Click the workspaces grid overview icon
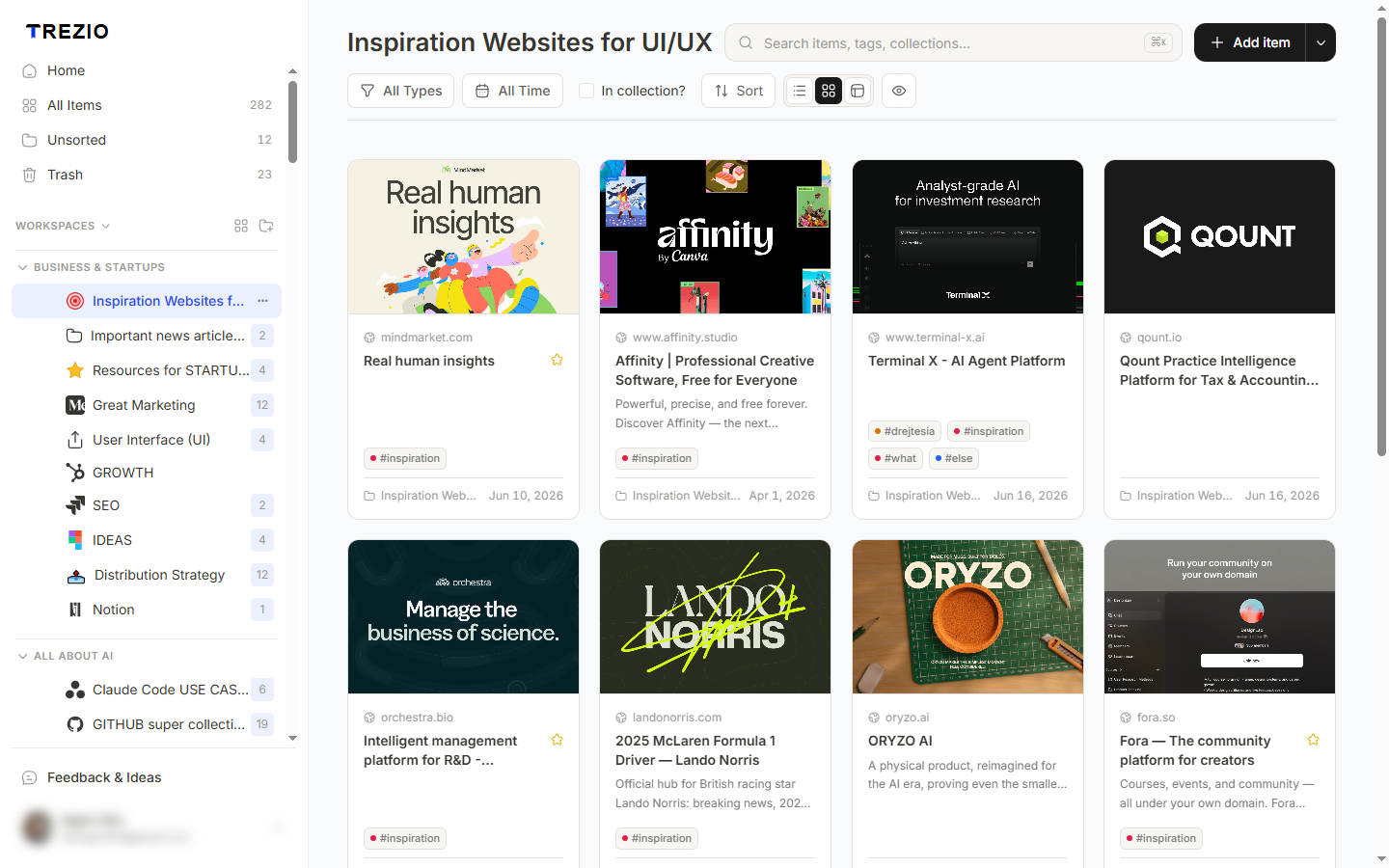1389x868 pixels. click(241, 226)
